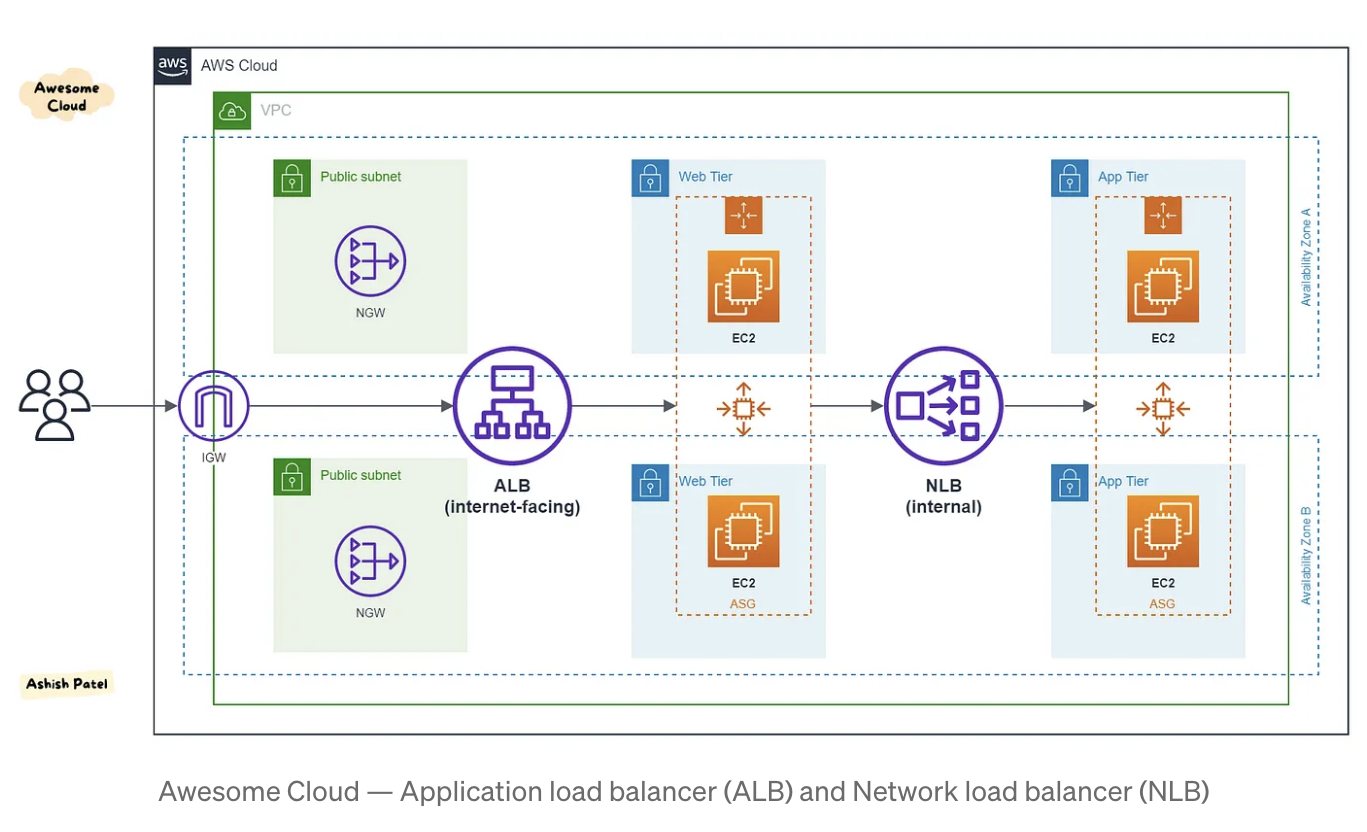Click the IGW internet gateway icon
This screenshot has width=1367, height=832.
click(x=213, y=406)
